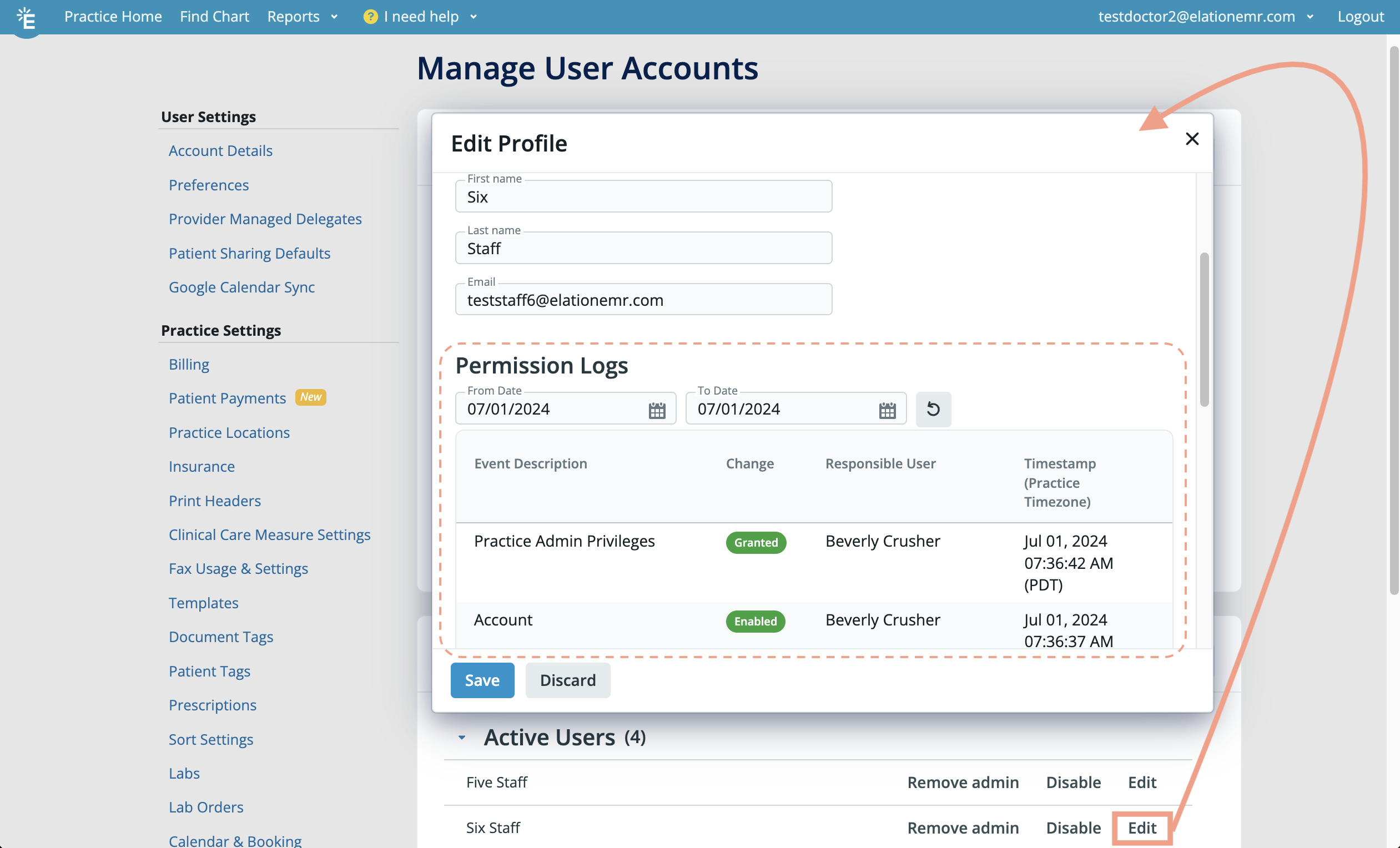1400x848 pixels.
Task: Click Edit link for Six Staff user
Action: (1141, 827)
